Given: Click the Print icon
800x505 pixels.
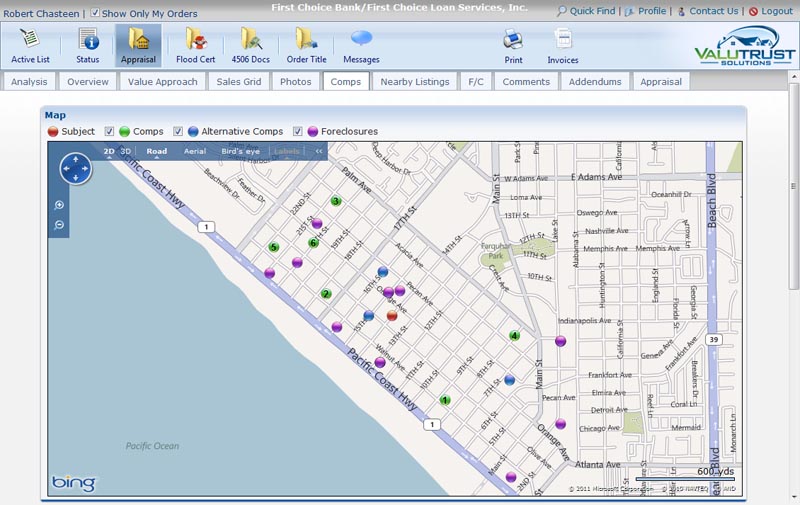Looking at the screenshot, I should pyautogui.click(x=513, y=41).
